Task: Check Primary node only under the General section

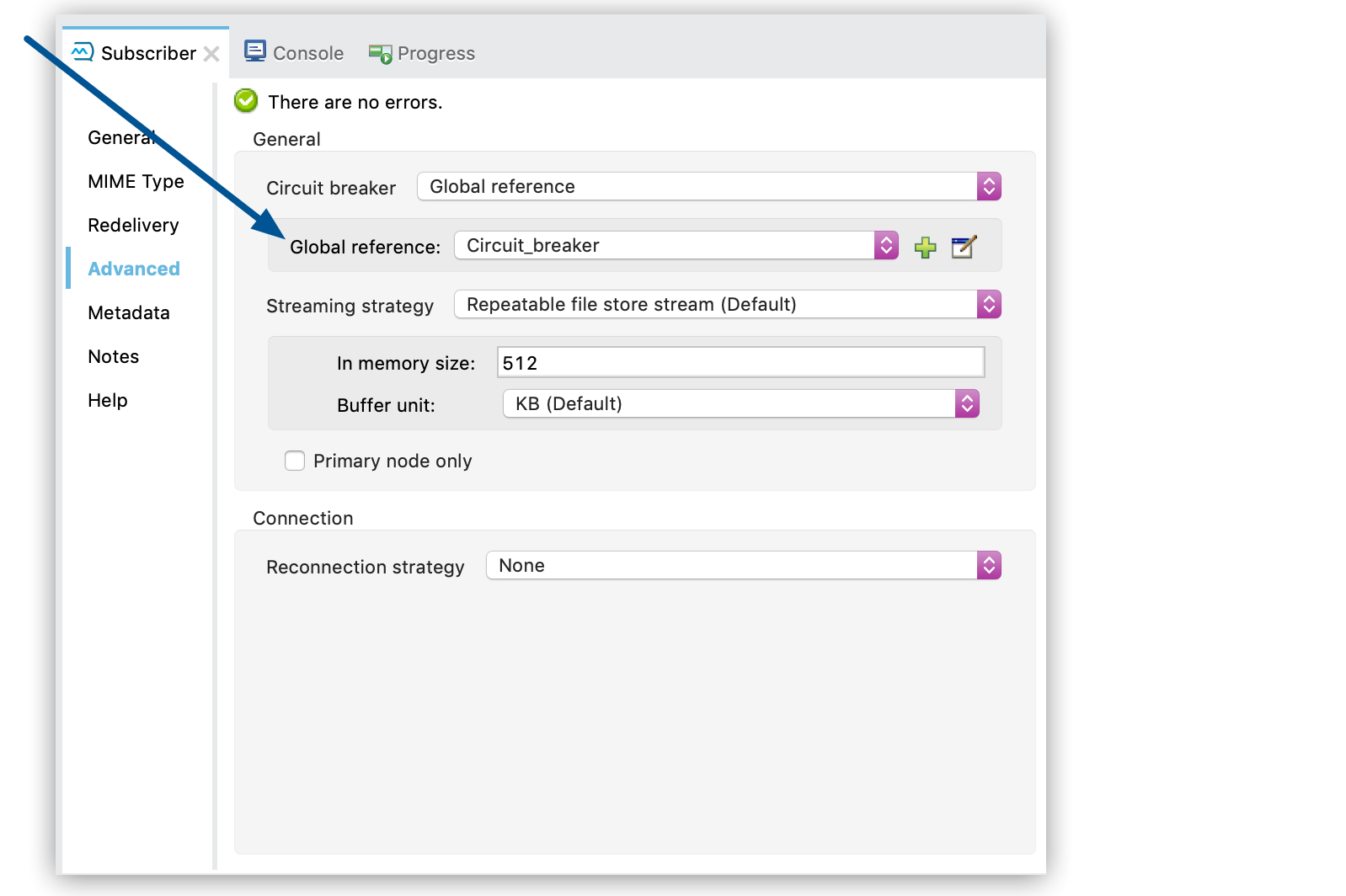Action: [294, 461]
